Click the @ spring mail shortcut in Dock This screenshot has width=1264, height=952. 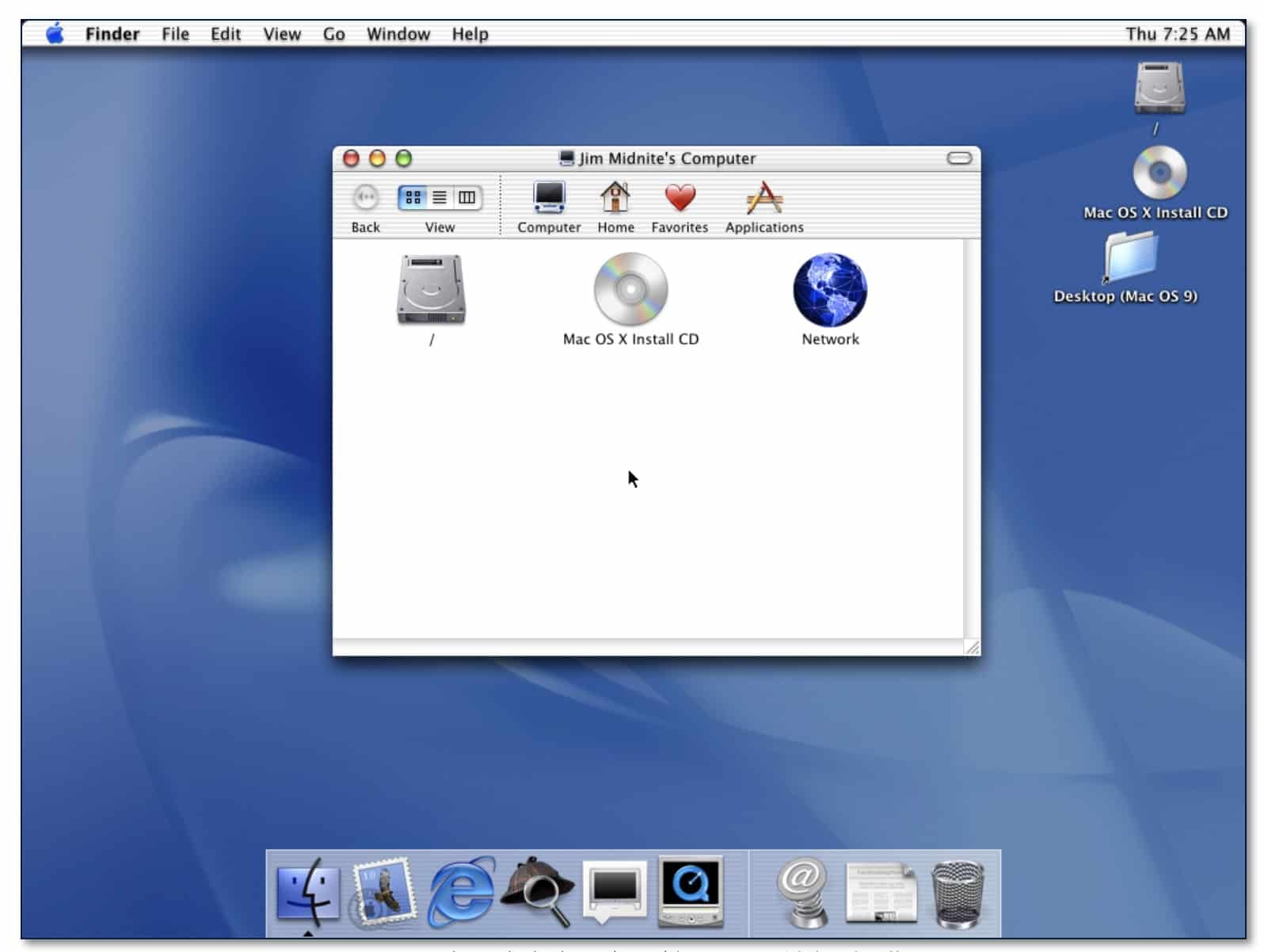tap(804, 893)
